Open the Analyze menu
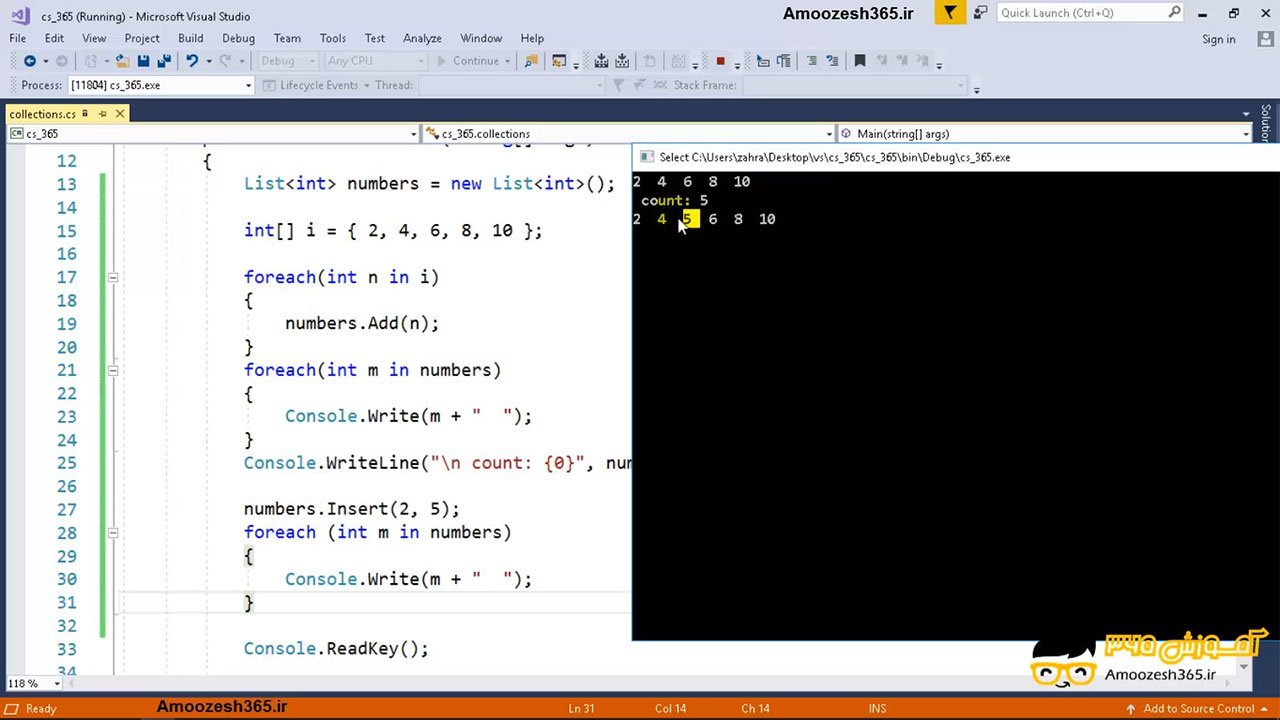Viewport: 1280px width, 720px height. click(x=422, y=38)
